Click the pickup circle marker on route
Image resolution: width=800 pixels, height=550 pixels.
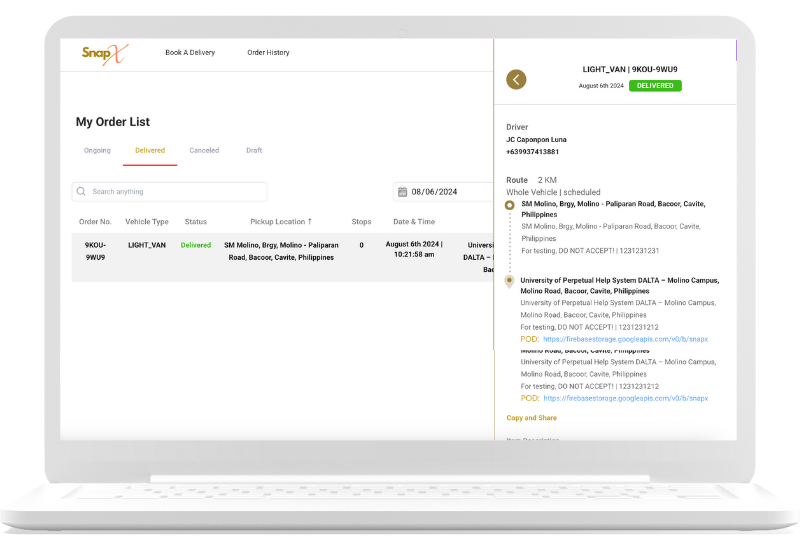coord(509,205)
